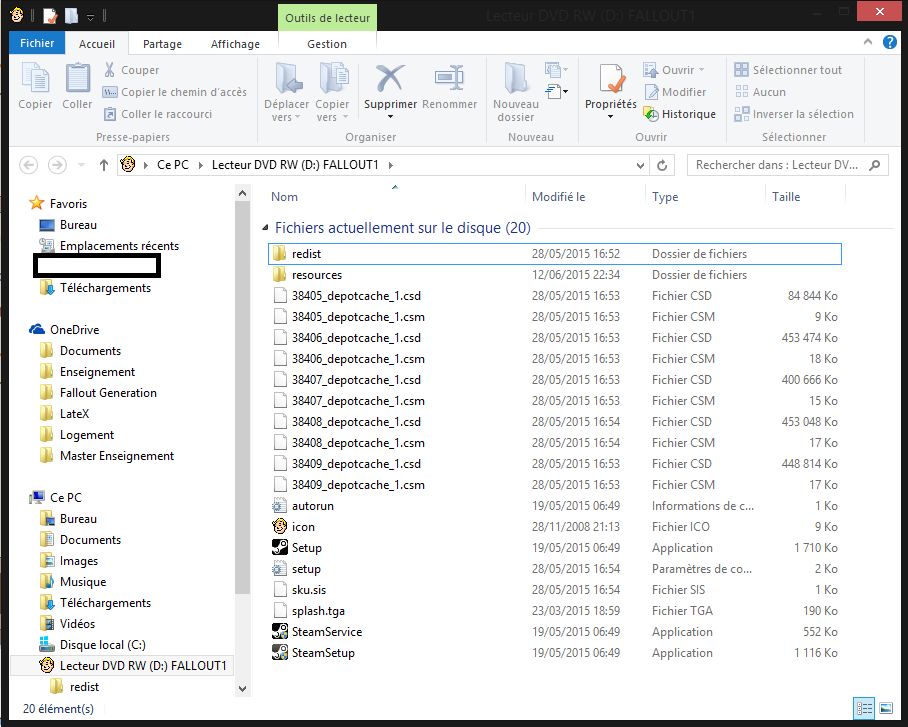Open the Fichier menu tab
This screenshot has height=727, width=908.
pos(37,43)
